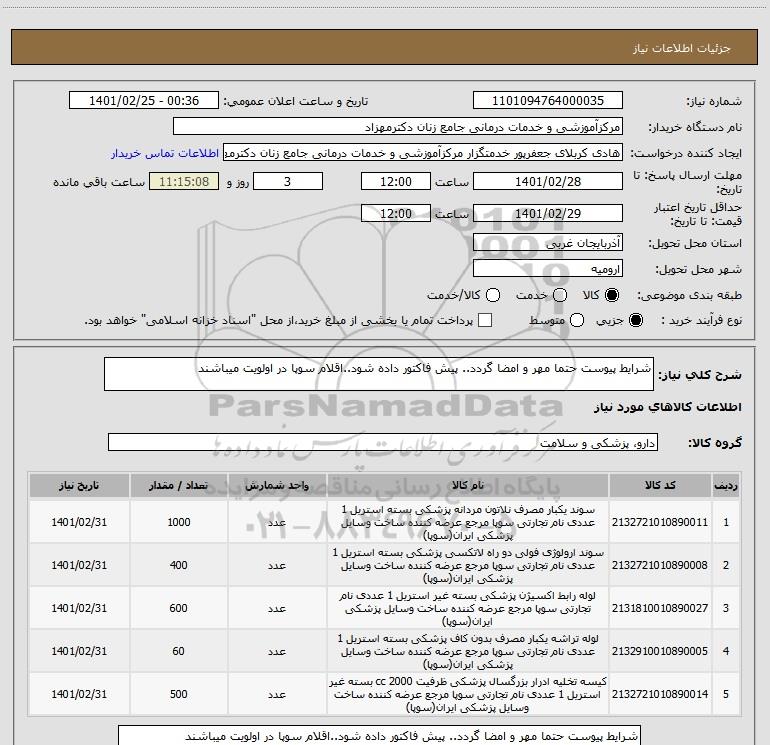The image size is (770, 745).
Task: Click the need date in row 1
Action: pyautogui.click(x=79, y=522)
